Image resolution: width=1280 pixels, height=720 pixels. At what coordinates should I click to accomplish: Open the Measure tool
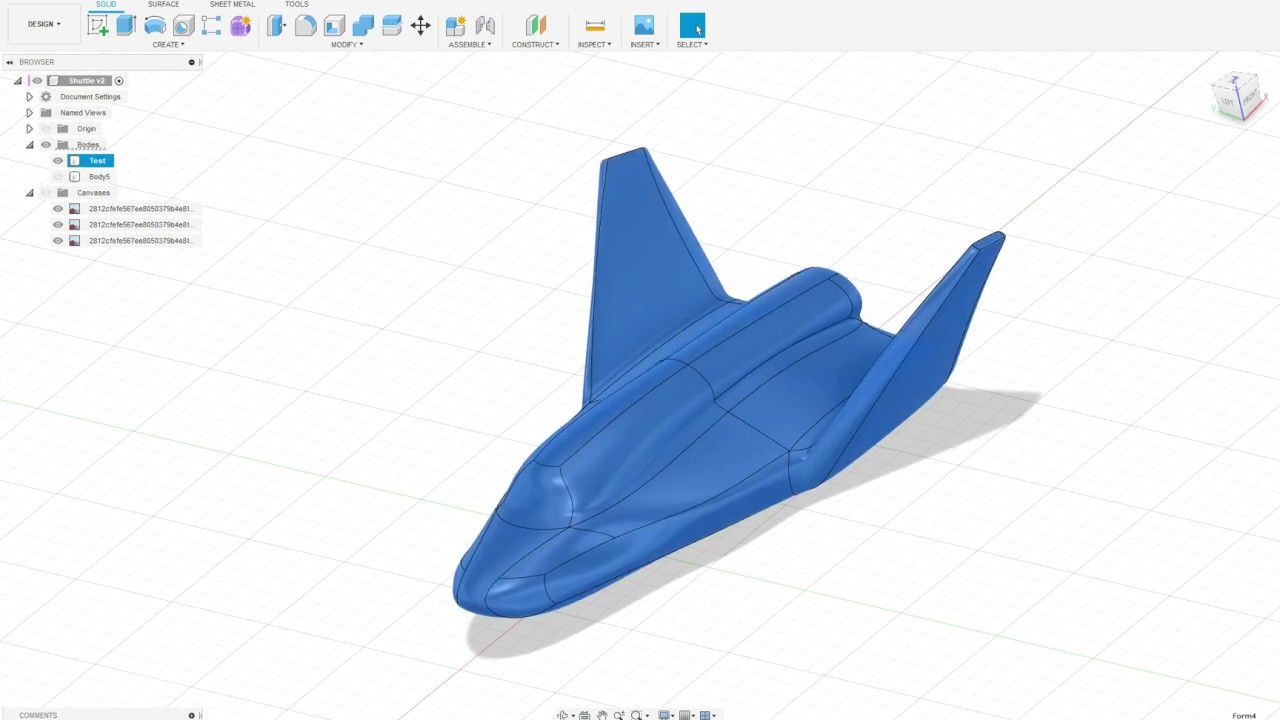coord(595,26)
